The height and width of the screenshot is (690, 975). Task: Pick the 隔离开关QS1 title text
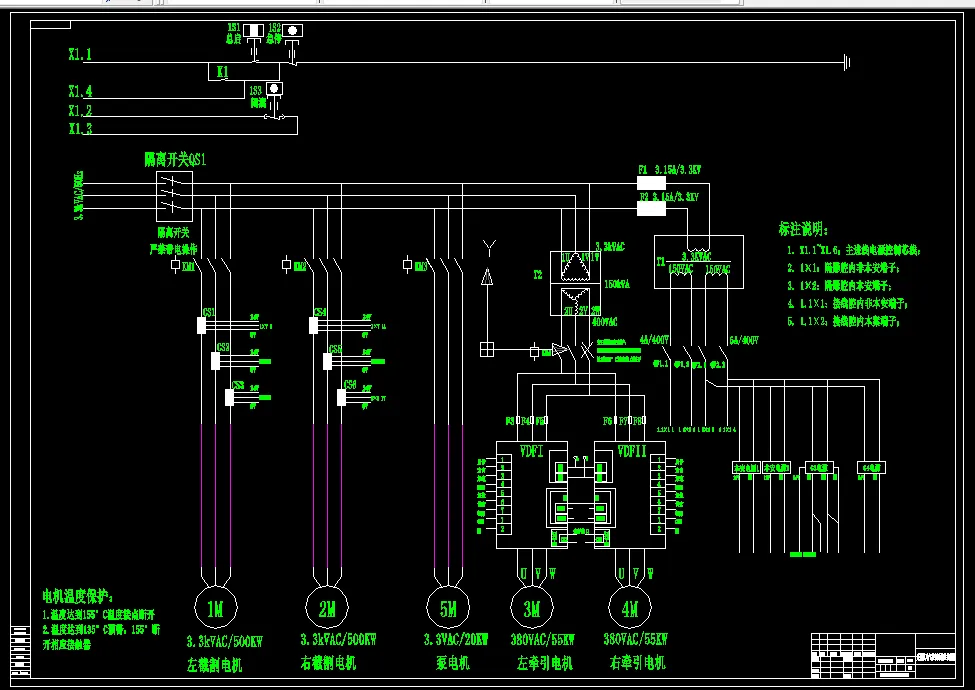(175, 160)
